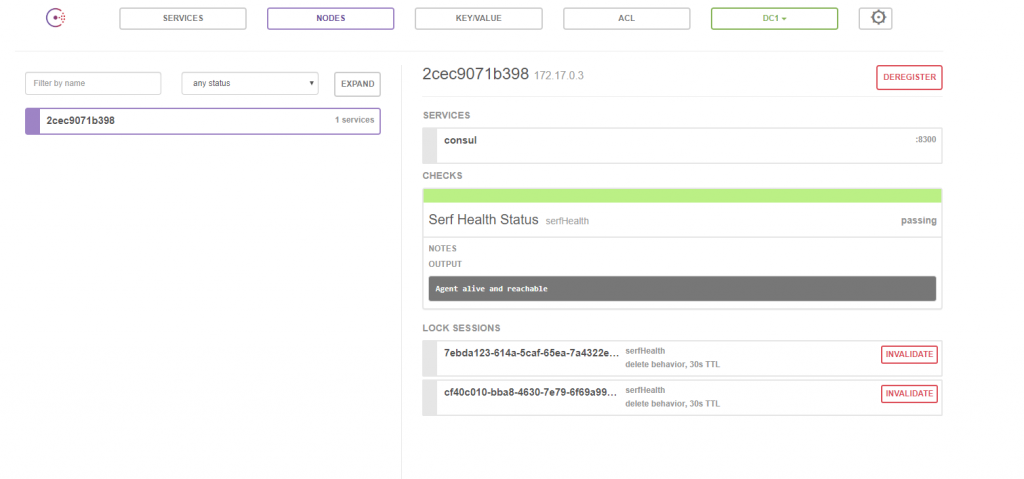Open the Key/Value tab
Screen dimensions: 1024x479
(479, 18)
